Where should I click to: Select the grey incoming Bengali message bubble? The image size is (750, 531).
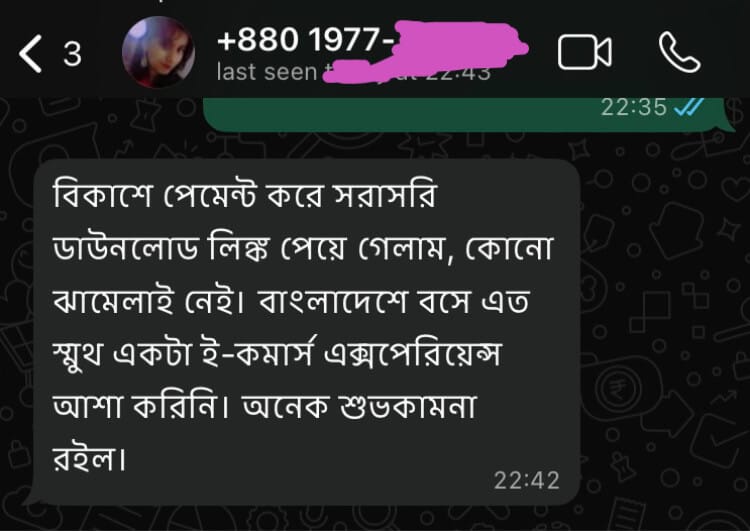[306, 332]
